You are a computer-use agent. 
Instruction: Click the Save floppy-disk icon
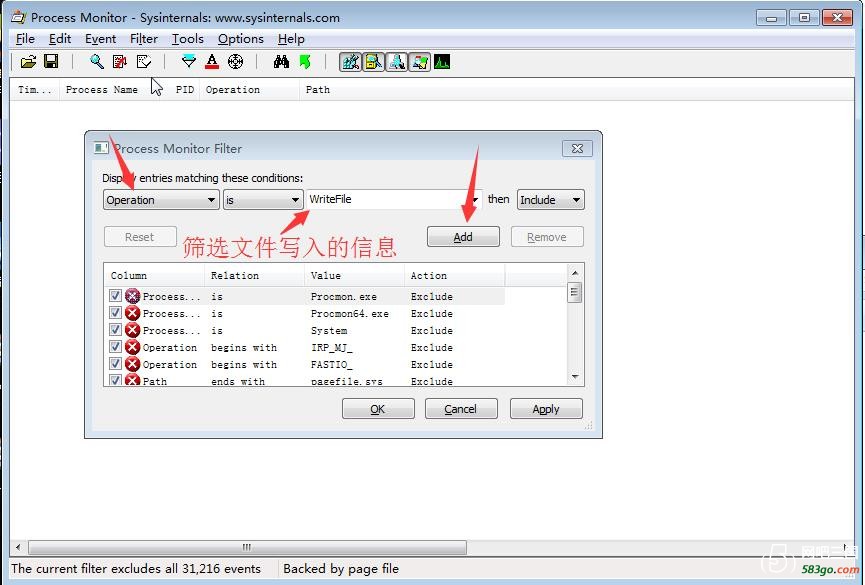click(51, 61)
